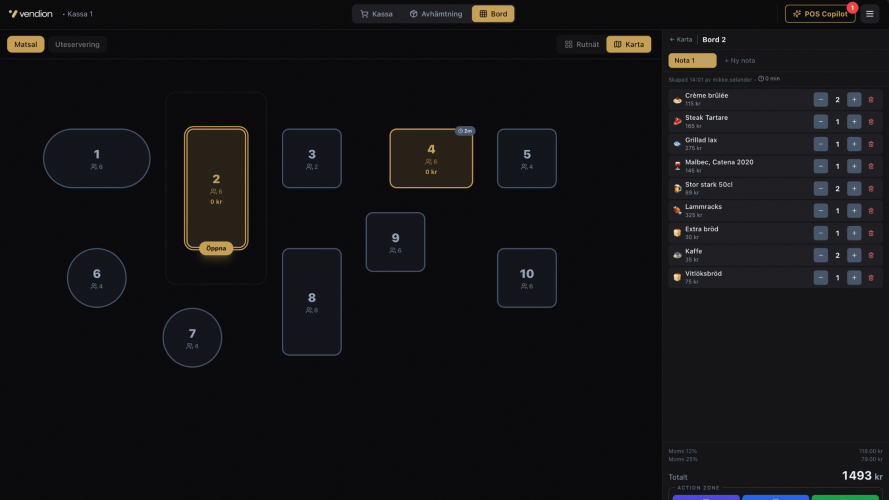Select Nota 1 tab
889x500 pixels.
[x=692, y=60]
